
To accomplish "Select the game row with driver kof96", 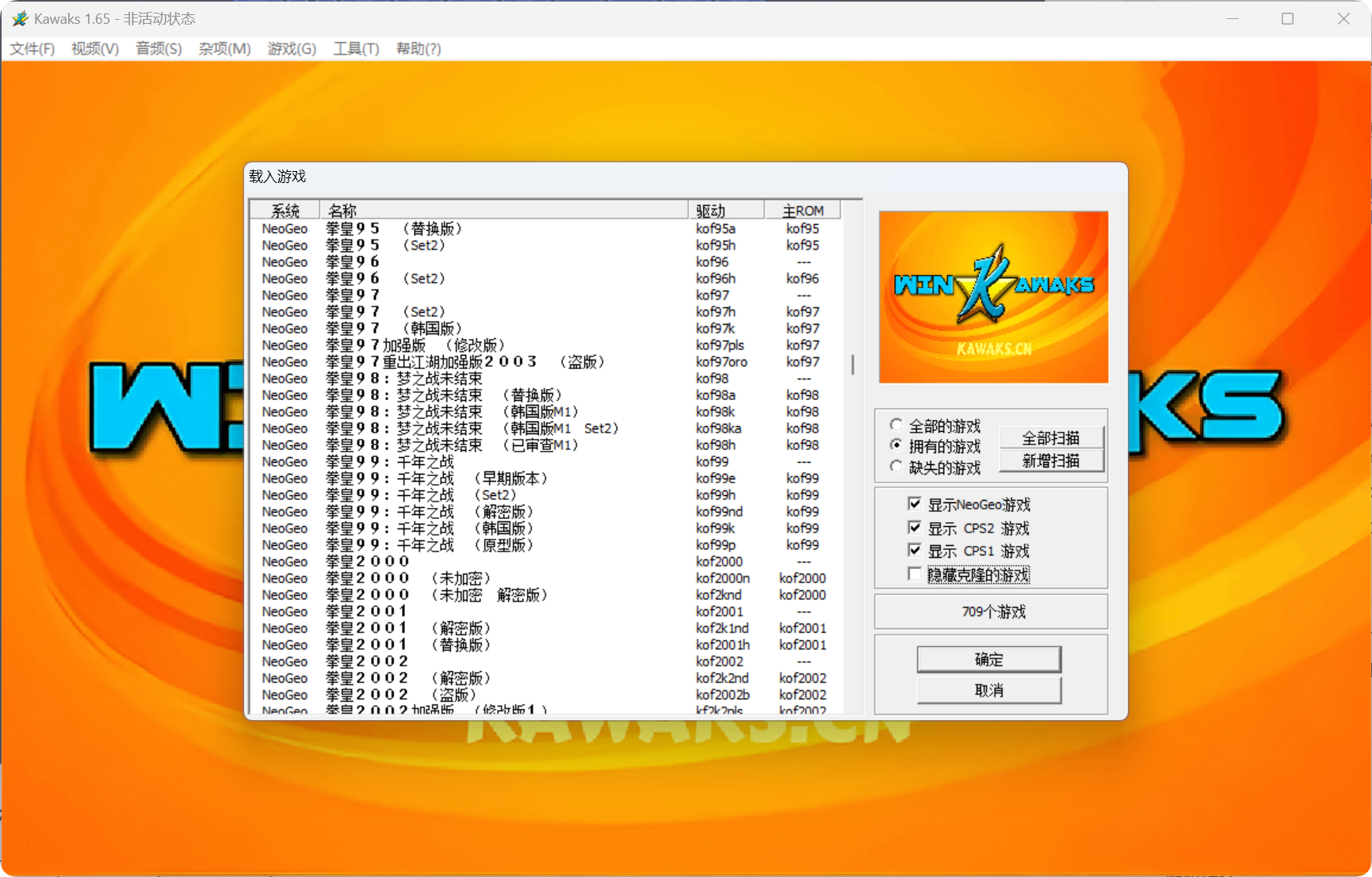I will (x=545, y=262).
